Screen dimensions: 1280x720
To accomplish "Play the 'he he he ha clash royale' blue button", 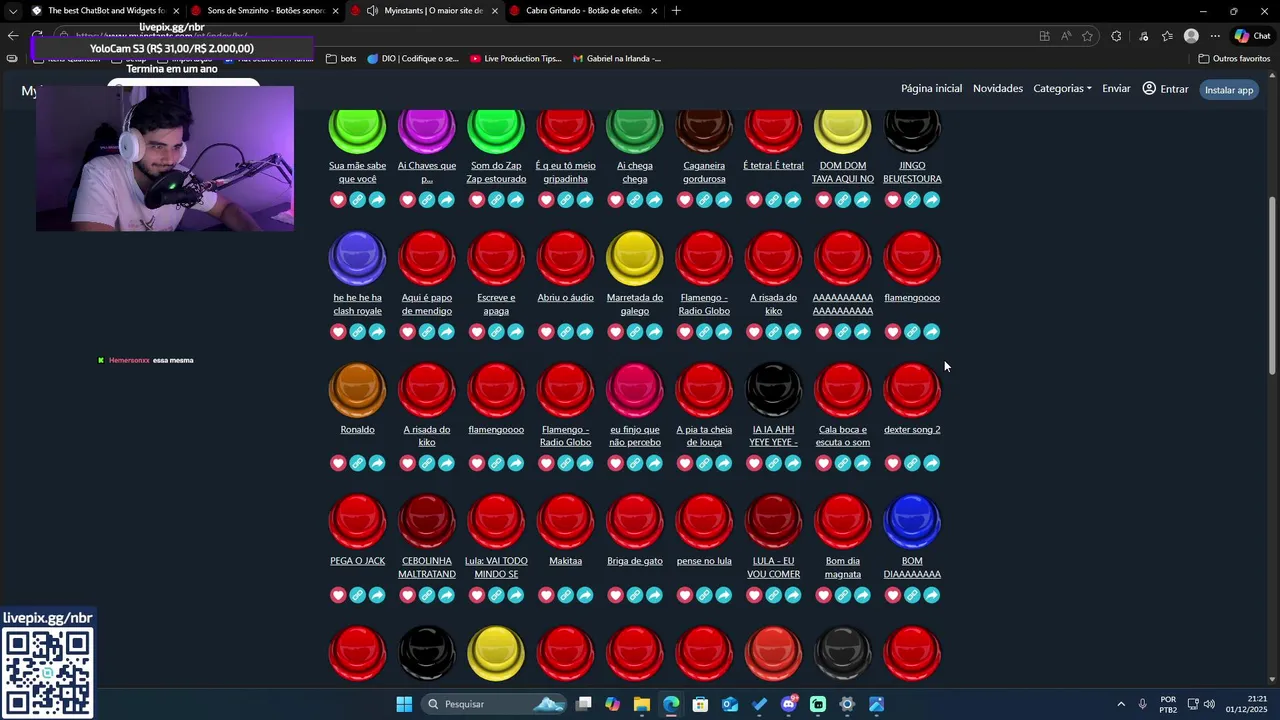I will point(357,258).
